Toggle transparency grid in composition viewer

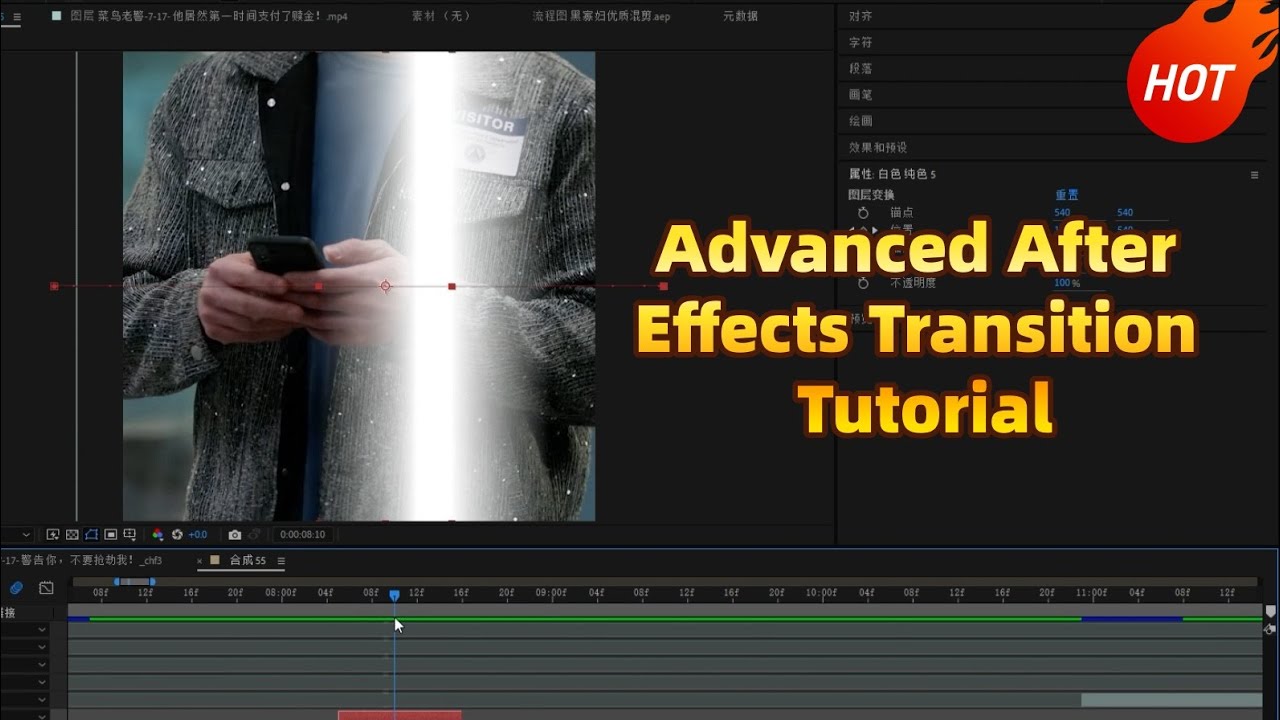point(72,535)
